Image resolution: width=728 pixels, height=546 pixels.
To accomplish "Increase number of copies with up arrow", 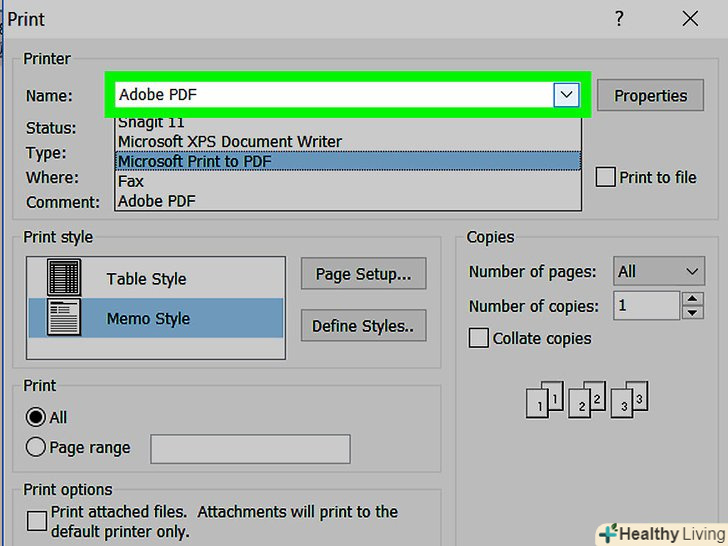I will (x=692, y=299).
